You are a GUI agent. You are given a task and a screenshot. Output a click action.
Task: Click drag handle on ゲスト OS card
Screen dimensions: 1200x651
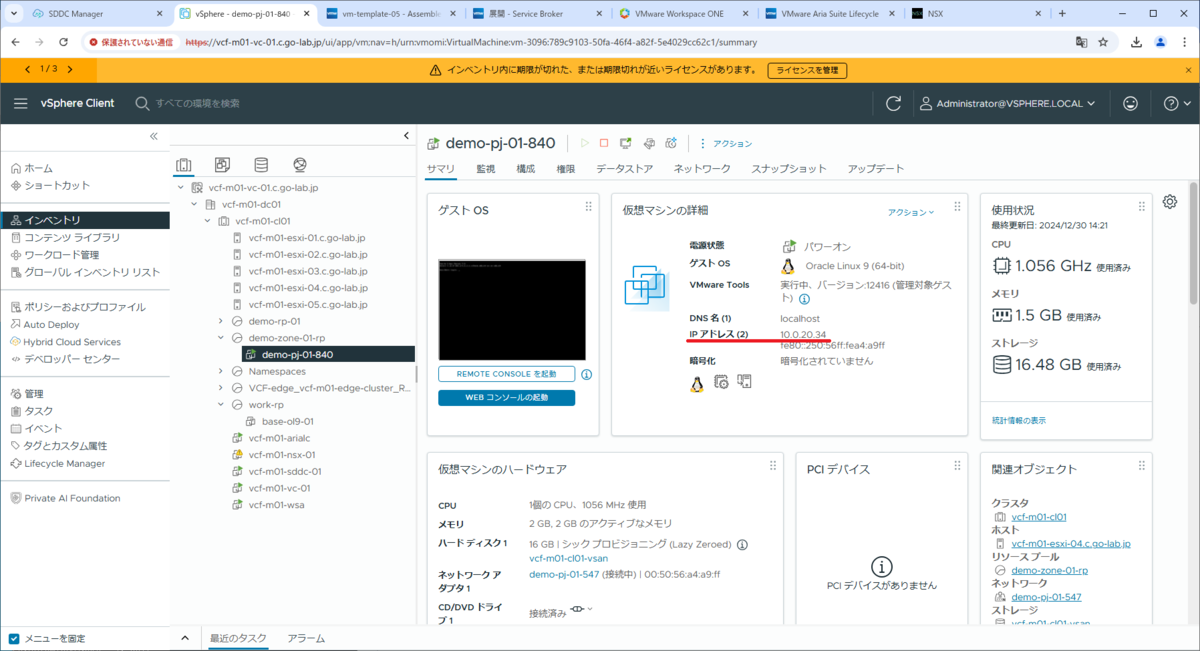(x=589, y=206)
